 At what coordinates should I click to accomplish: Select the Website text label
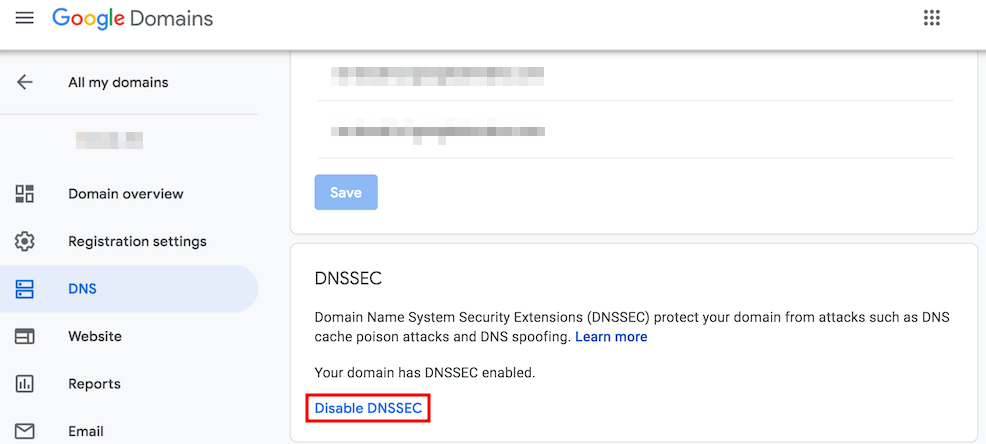95,336
